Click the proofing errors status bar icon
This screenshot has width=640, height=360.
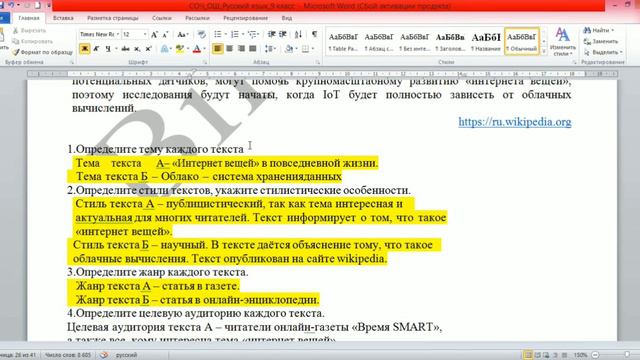coord(104,355)
